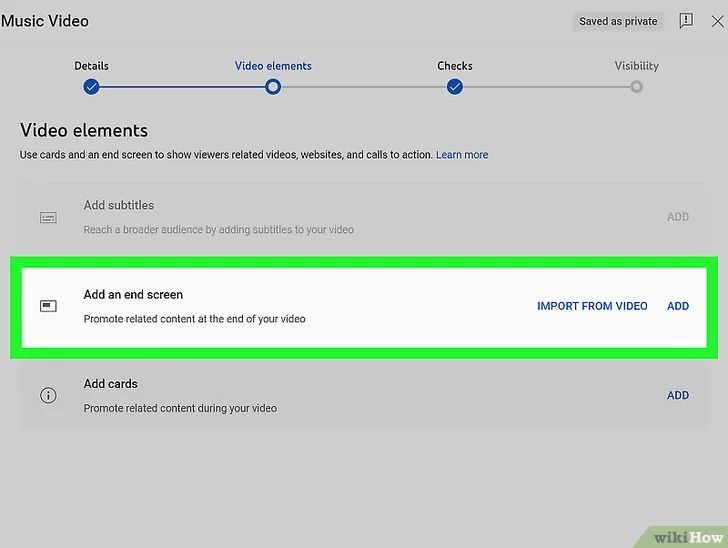728x548 pixels.
Task: Click the Details step checkmark circle
Action: 92,87
